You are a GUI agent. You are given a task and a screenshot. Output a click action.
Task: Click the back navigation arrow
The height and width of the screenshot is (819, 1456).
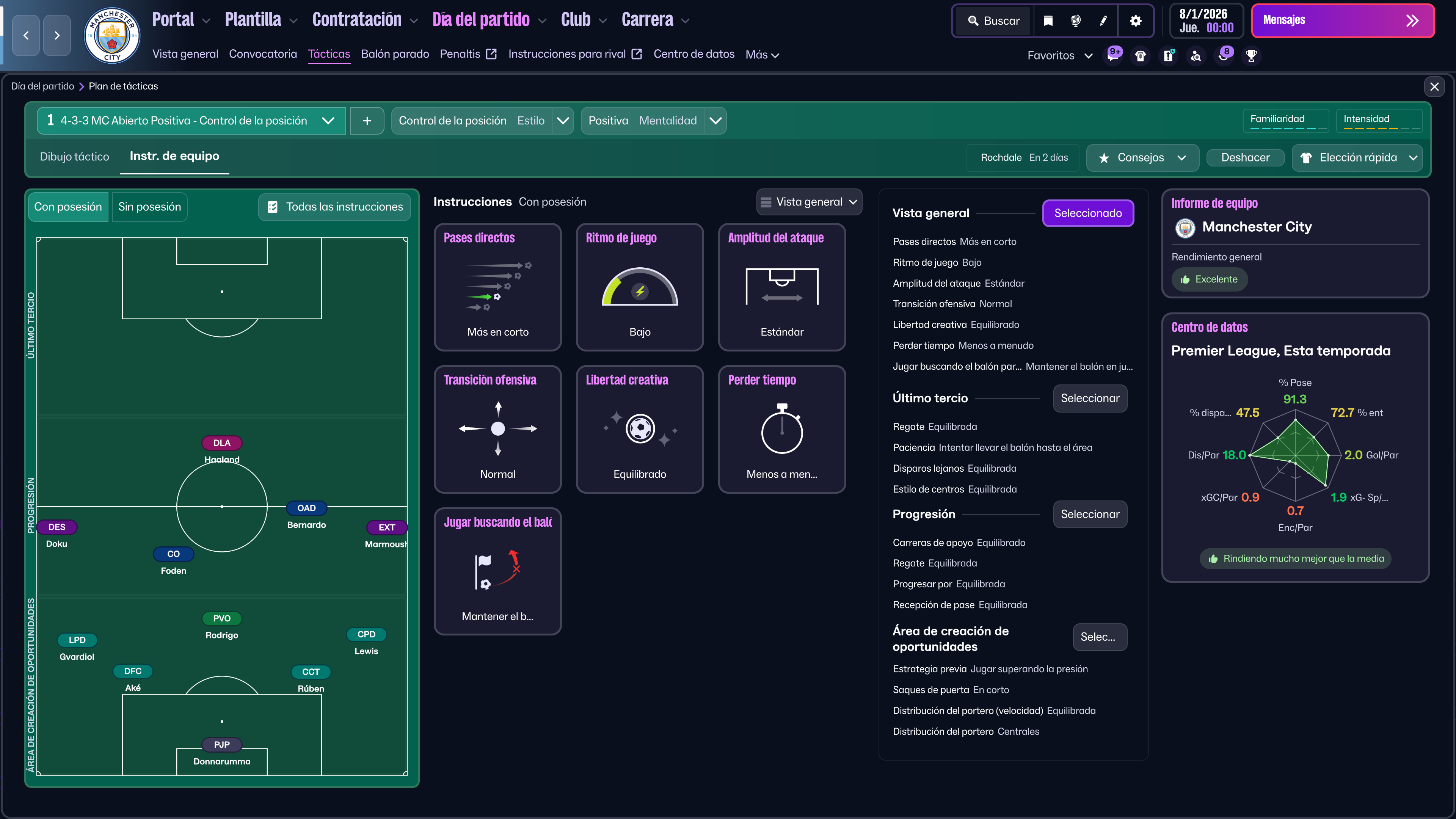coord(26,35)
